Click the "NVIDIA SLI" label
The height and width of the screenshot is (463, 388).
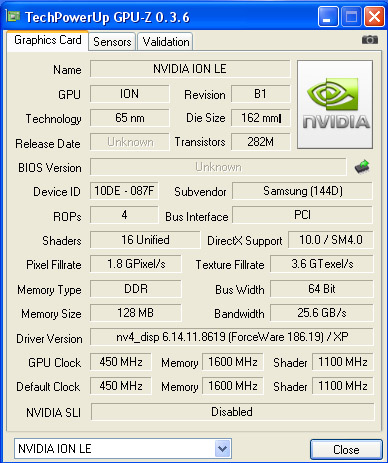pyautogui.click(x=53, y=413)
